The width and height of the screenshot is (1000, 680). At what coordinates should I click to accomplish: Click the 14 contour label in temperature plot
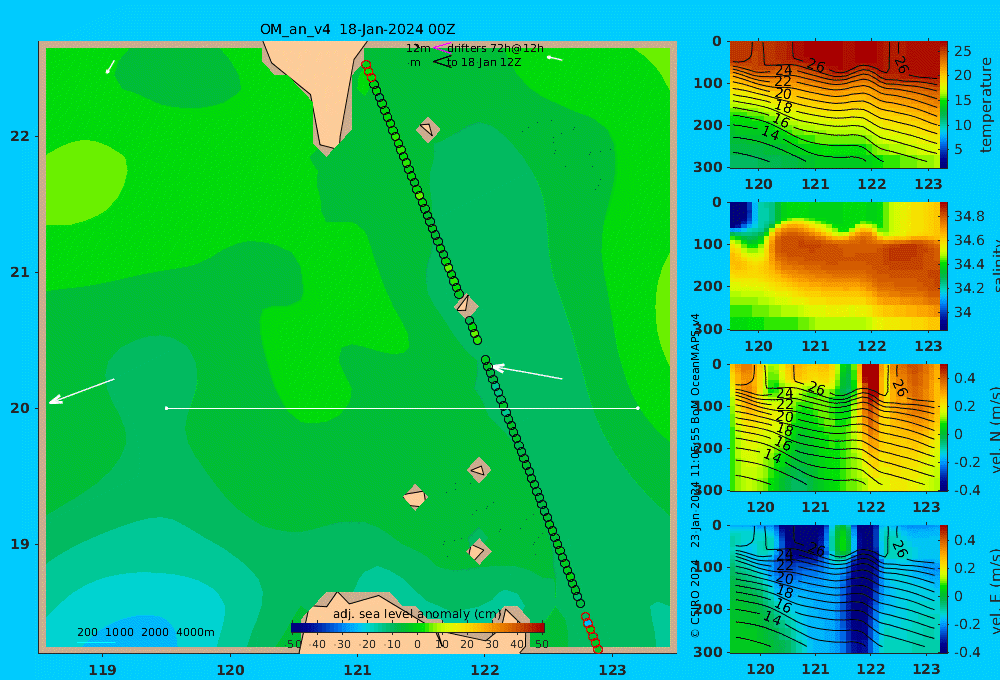tap(770, 133)
